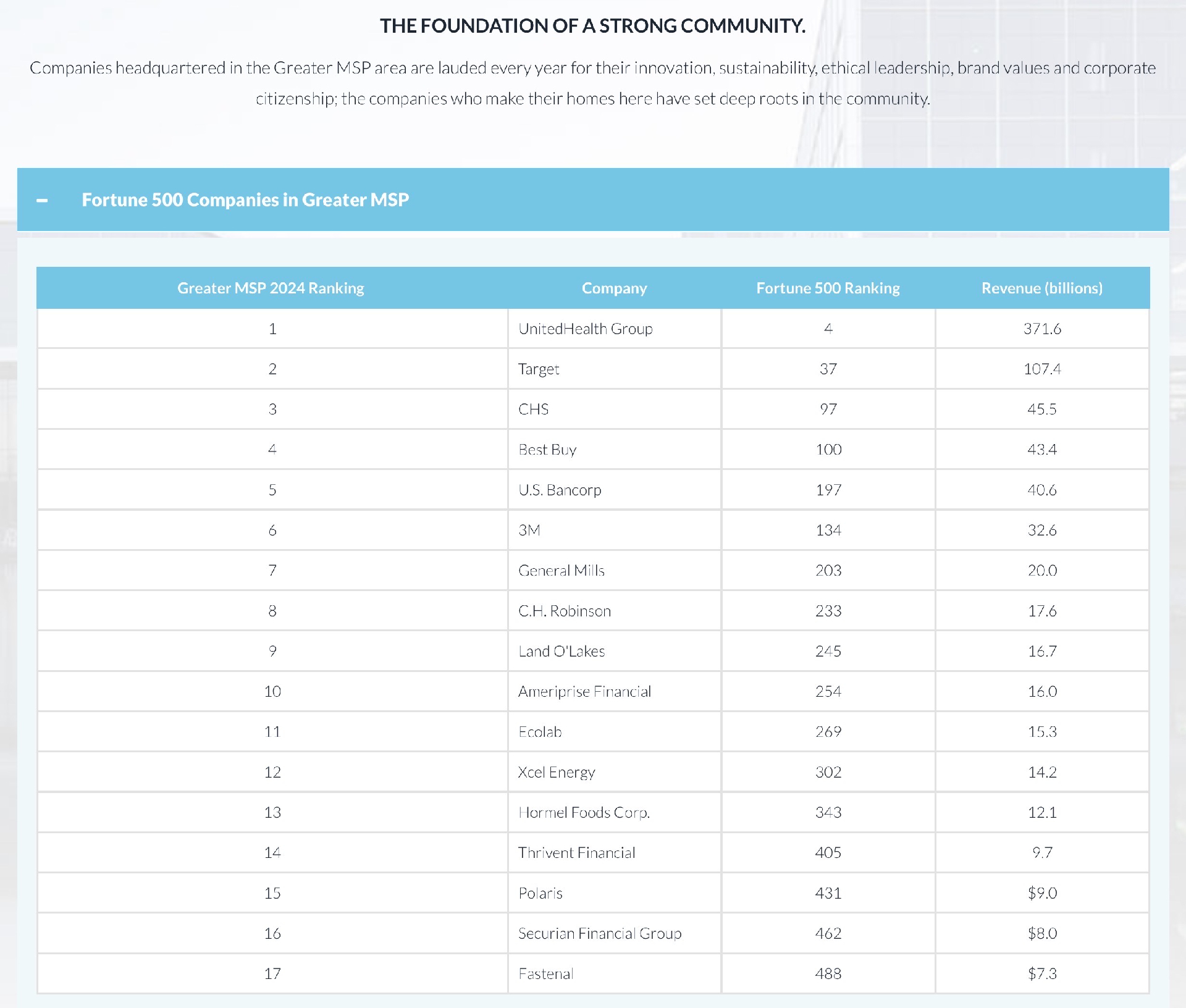The height and width of the screenshot is (1008, 1186).
Task: Collapse the Fortune 500 Companies accordion
Action: click(x=245, y=199)
